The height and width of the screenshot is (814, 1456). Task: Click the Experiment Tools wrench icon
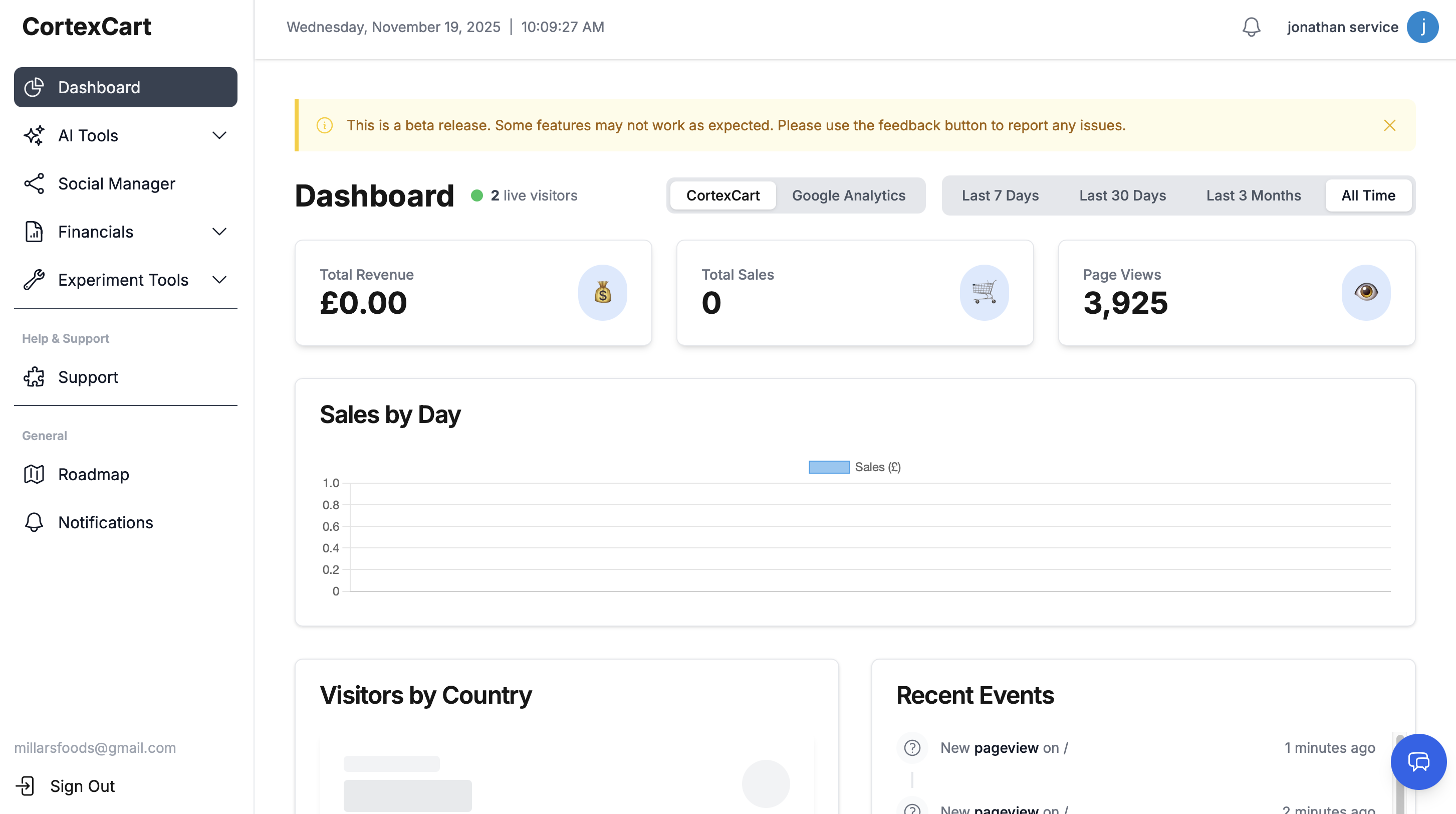(34, 279)
